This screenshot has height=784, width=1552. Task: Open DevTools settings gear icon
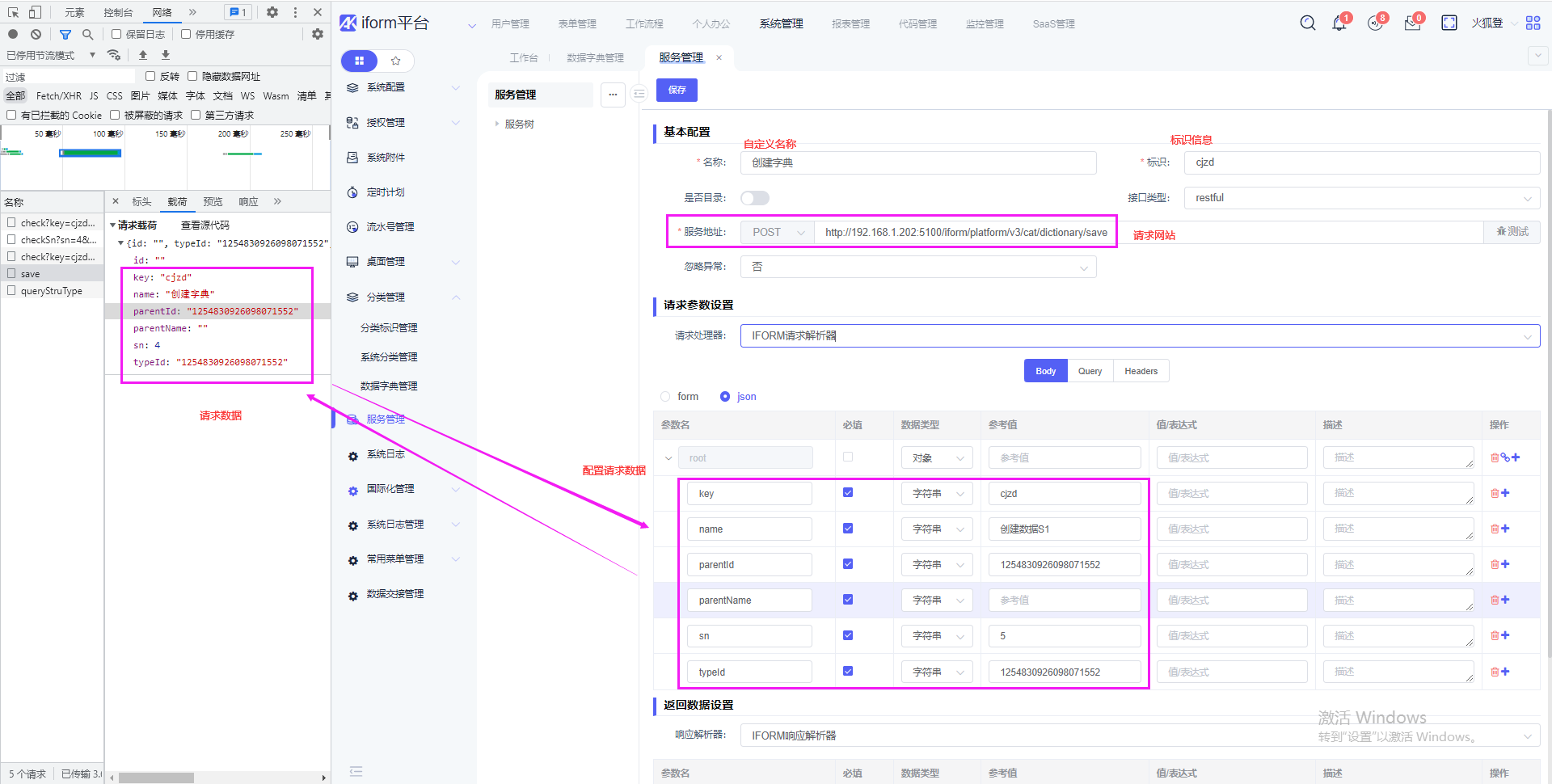coord(272,12)
